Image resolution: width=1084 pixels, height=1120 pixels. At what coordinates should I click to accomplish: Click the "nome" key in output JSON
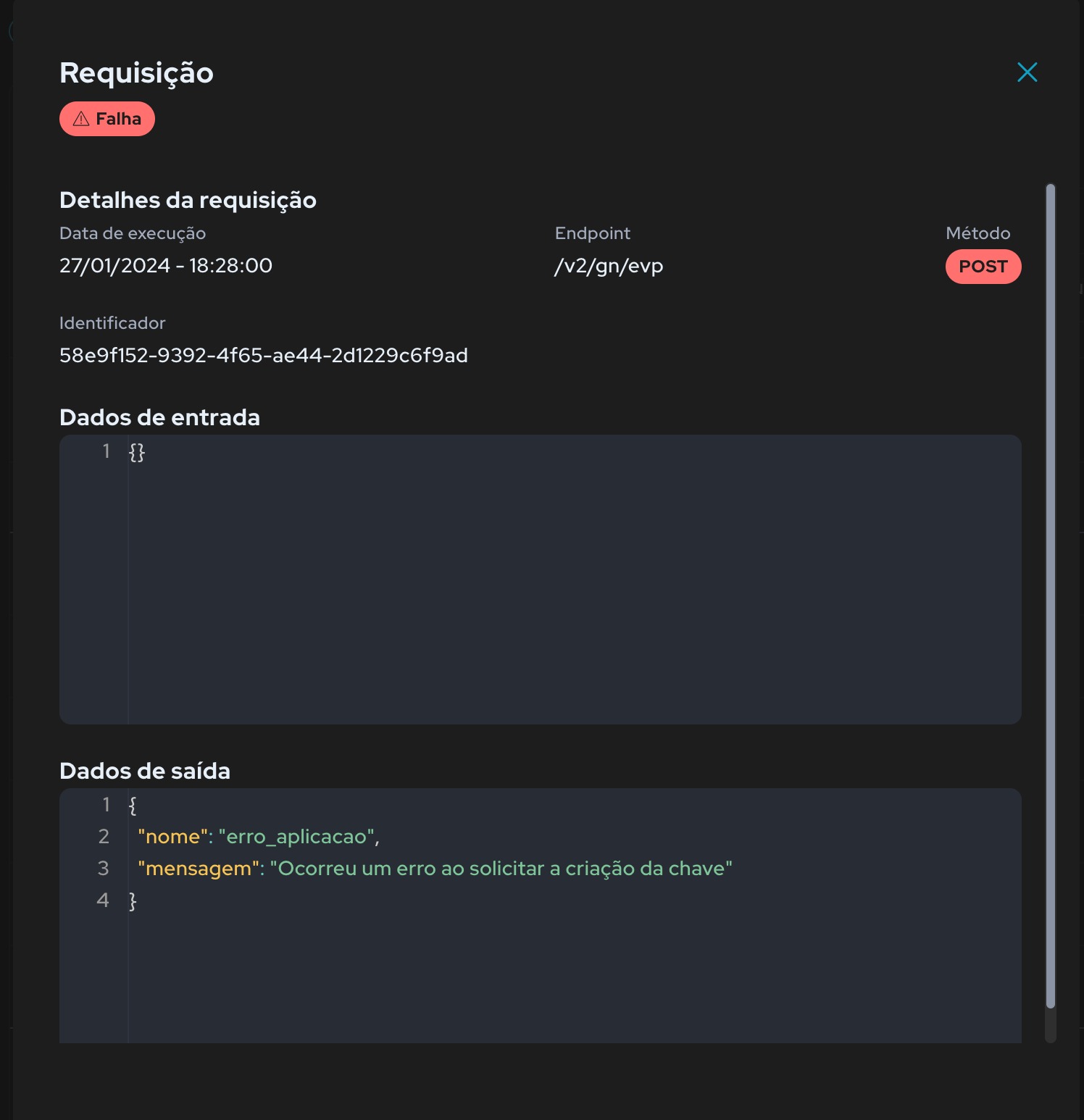coord(172,837)
